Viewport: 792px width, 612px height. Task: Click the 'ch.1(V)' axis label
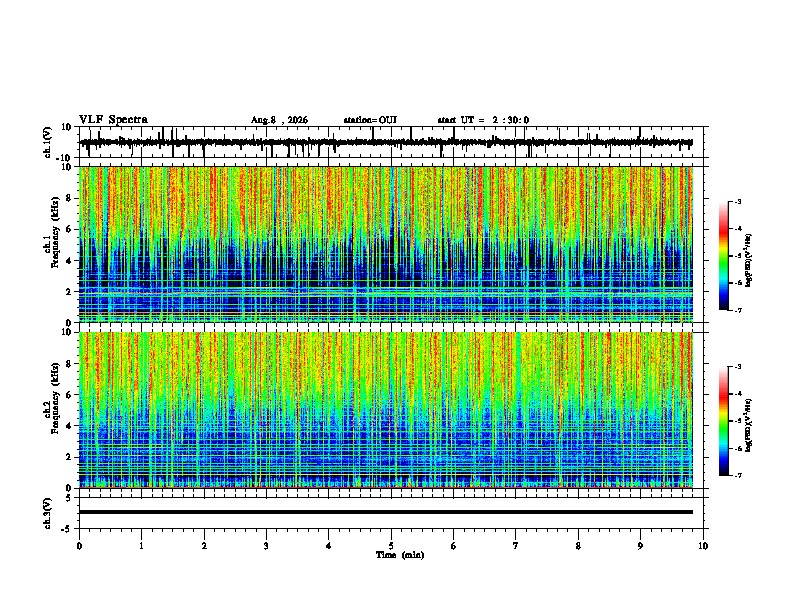click(48, 142)
